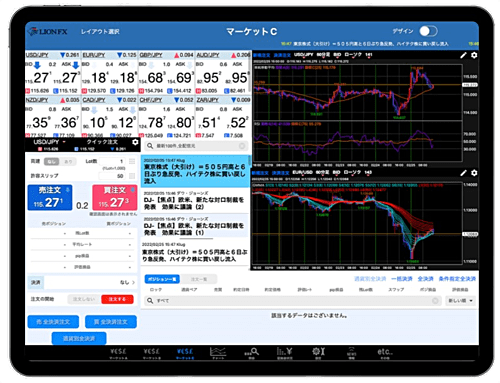Select the grey no-confirmation option in order start row
The height and width of the screenshot is (383, 500).
(84, 299)
